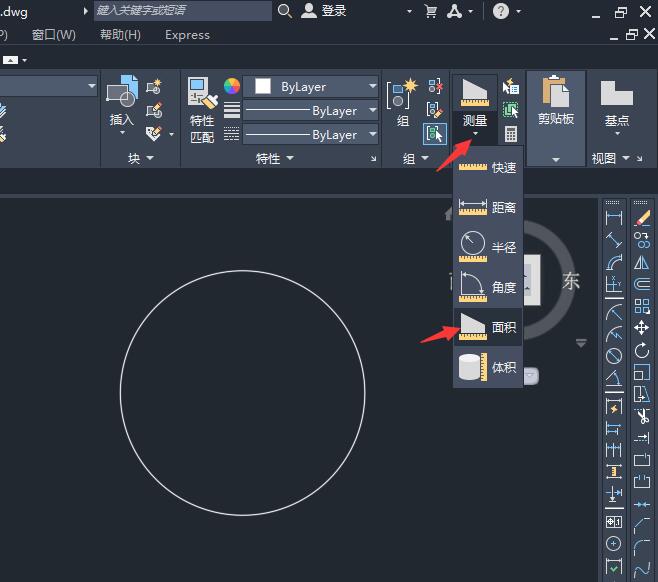The height and width of the screenshot is (582, 658).
Task: Select the Aligned dimension tool
Action: (614, 240)
